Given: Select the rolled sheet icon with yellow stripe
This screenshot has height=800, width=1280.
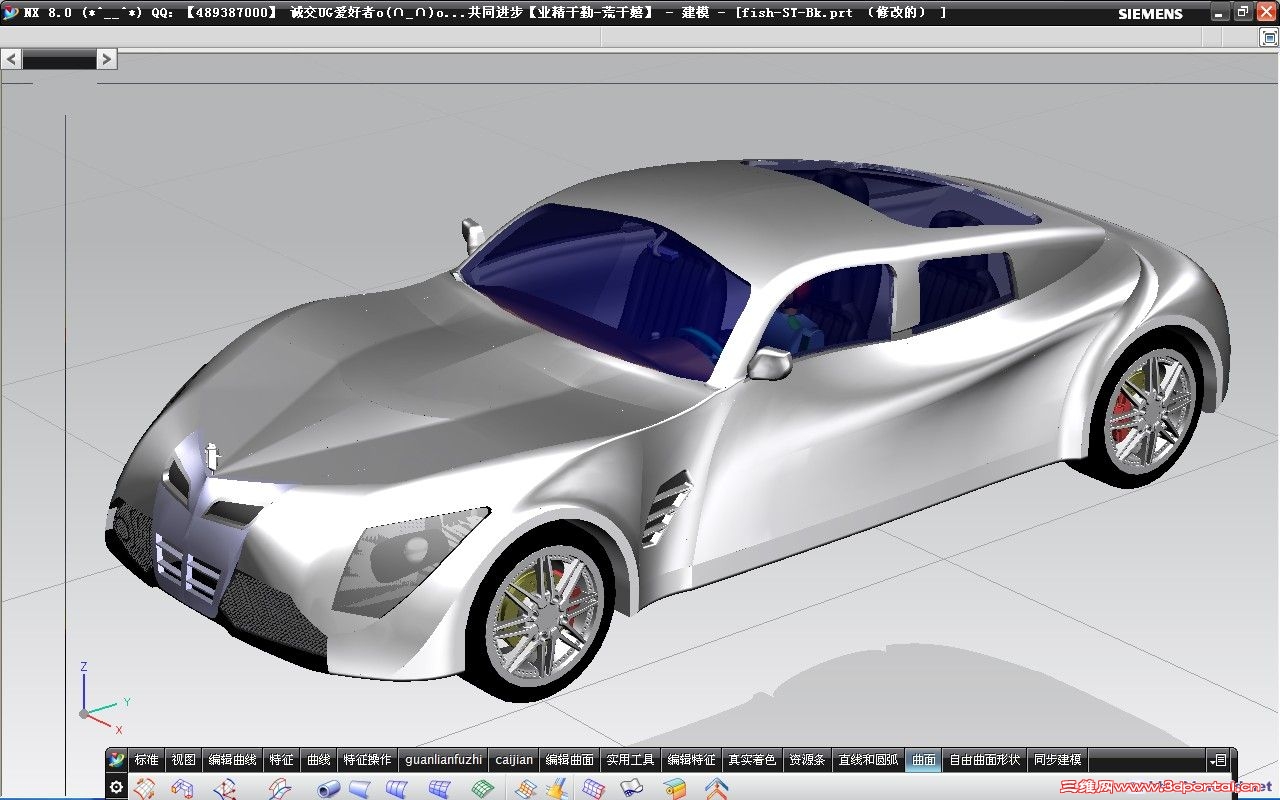Looking at the screenshot, I should tap(676, 789).
